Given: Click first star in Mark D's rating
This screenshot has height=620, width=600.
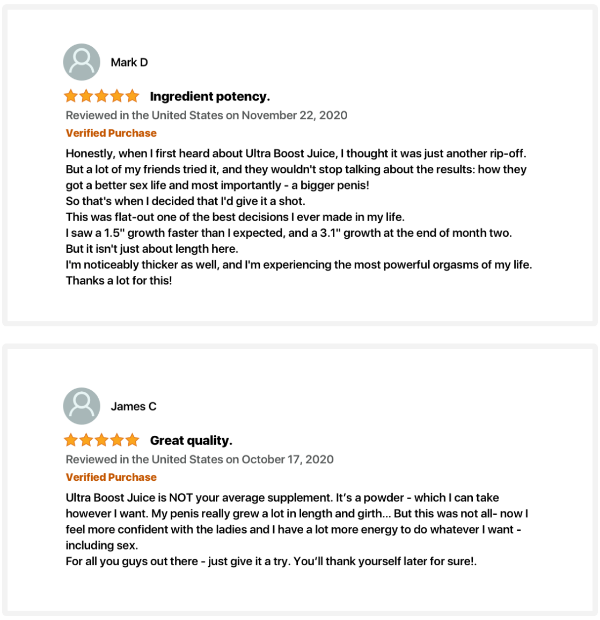Looking at the screenshot, I should [x=71, y=96].
